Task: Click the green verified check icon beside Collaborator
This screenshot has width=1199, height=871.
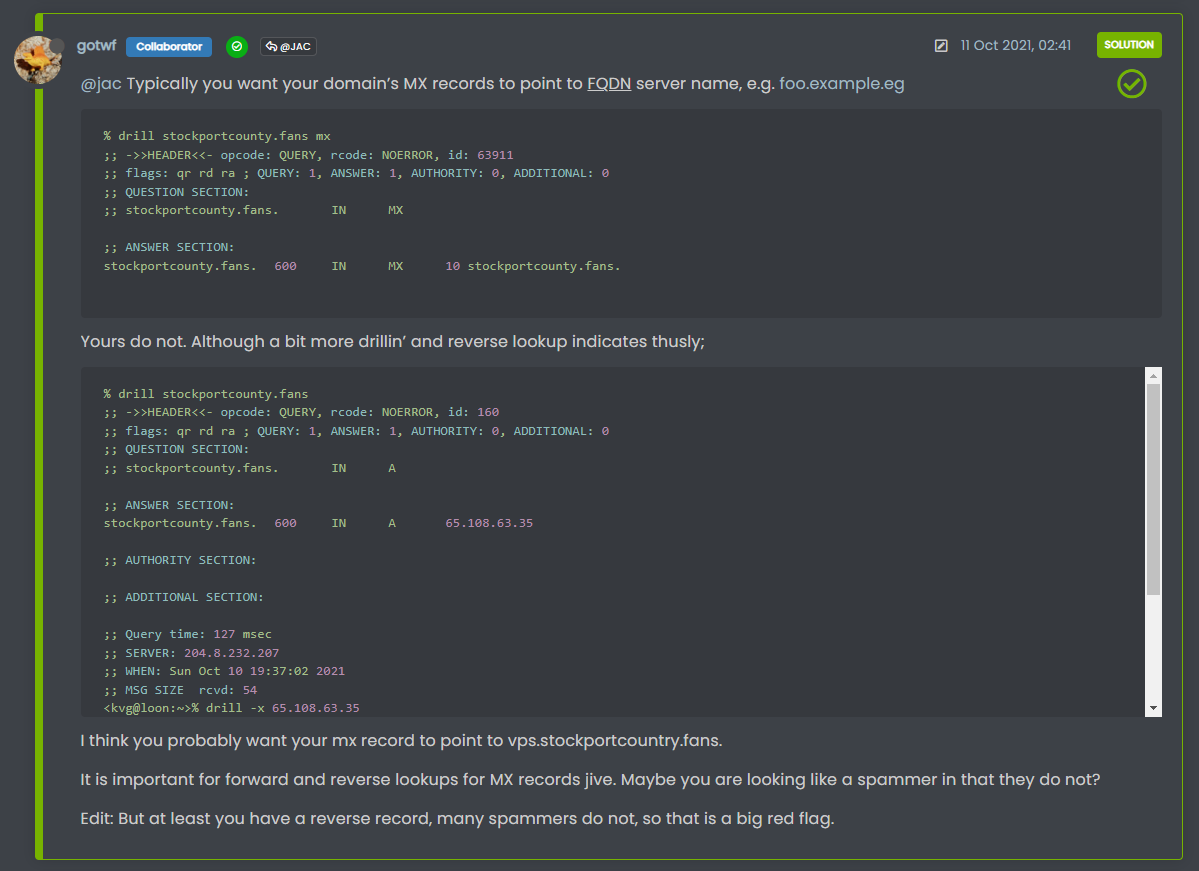Action: point(236,46)
